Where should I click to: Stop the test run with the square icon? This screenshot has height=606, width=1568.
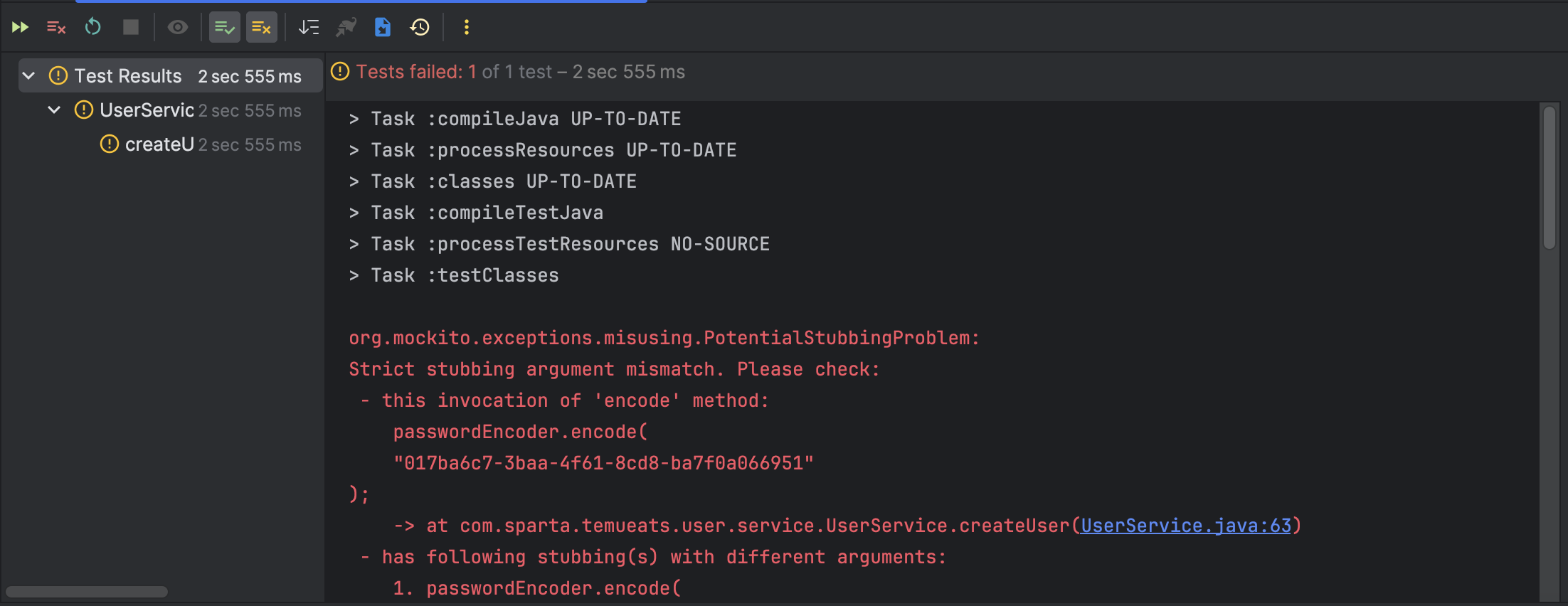click(130, 28)
